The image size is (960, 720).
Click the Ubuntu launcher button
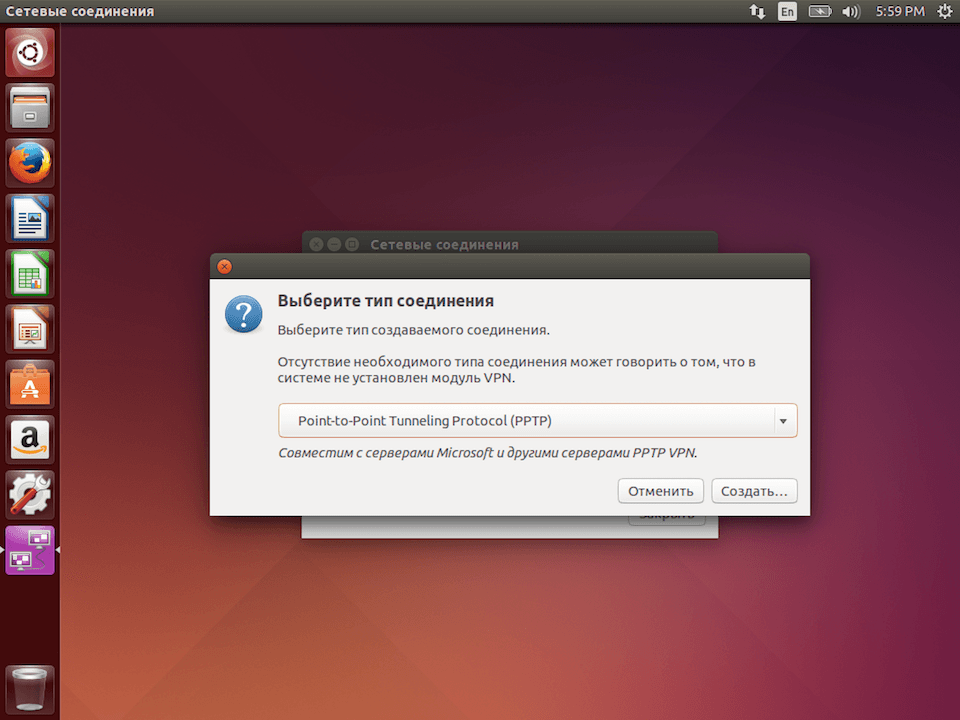pos(29,52)
